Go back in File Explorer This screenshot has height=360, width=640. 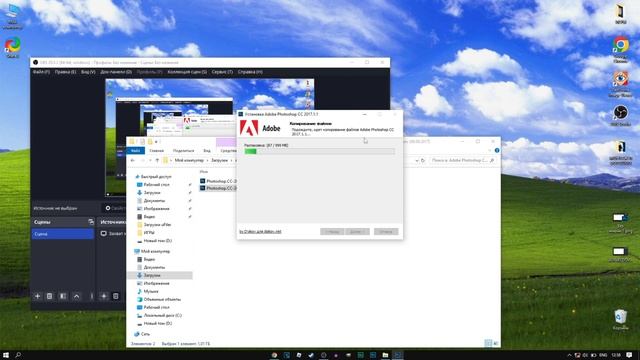click(133, 160)
